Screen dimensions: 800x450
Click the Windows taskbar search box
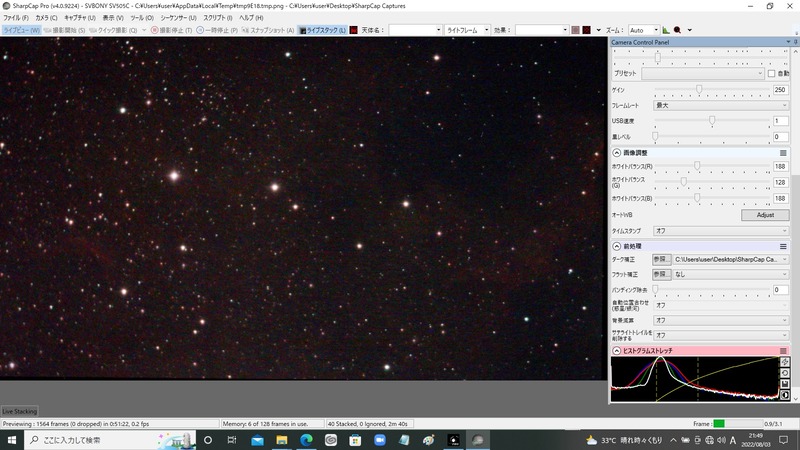pos(110,440)
